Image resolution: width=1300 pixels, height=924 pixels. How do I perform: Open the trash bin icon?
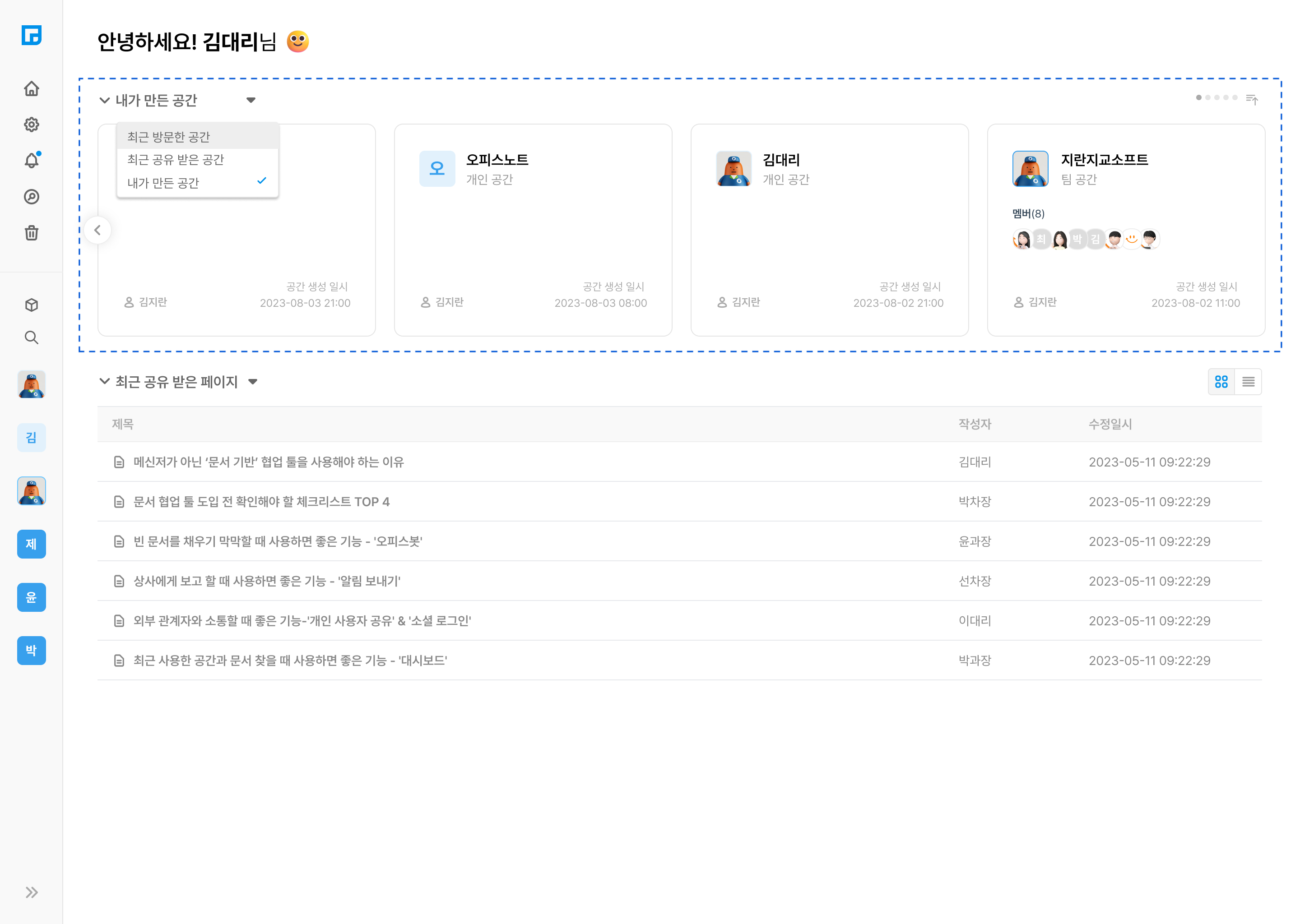(31, 233)
